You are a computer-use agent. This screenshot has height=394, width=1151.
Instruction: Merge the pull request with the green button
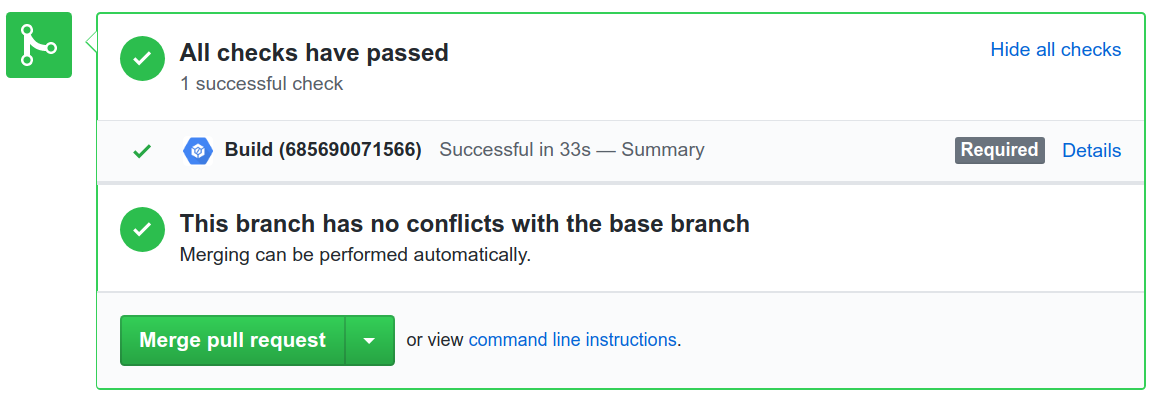click(233, 340)
